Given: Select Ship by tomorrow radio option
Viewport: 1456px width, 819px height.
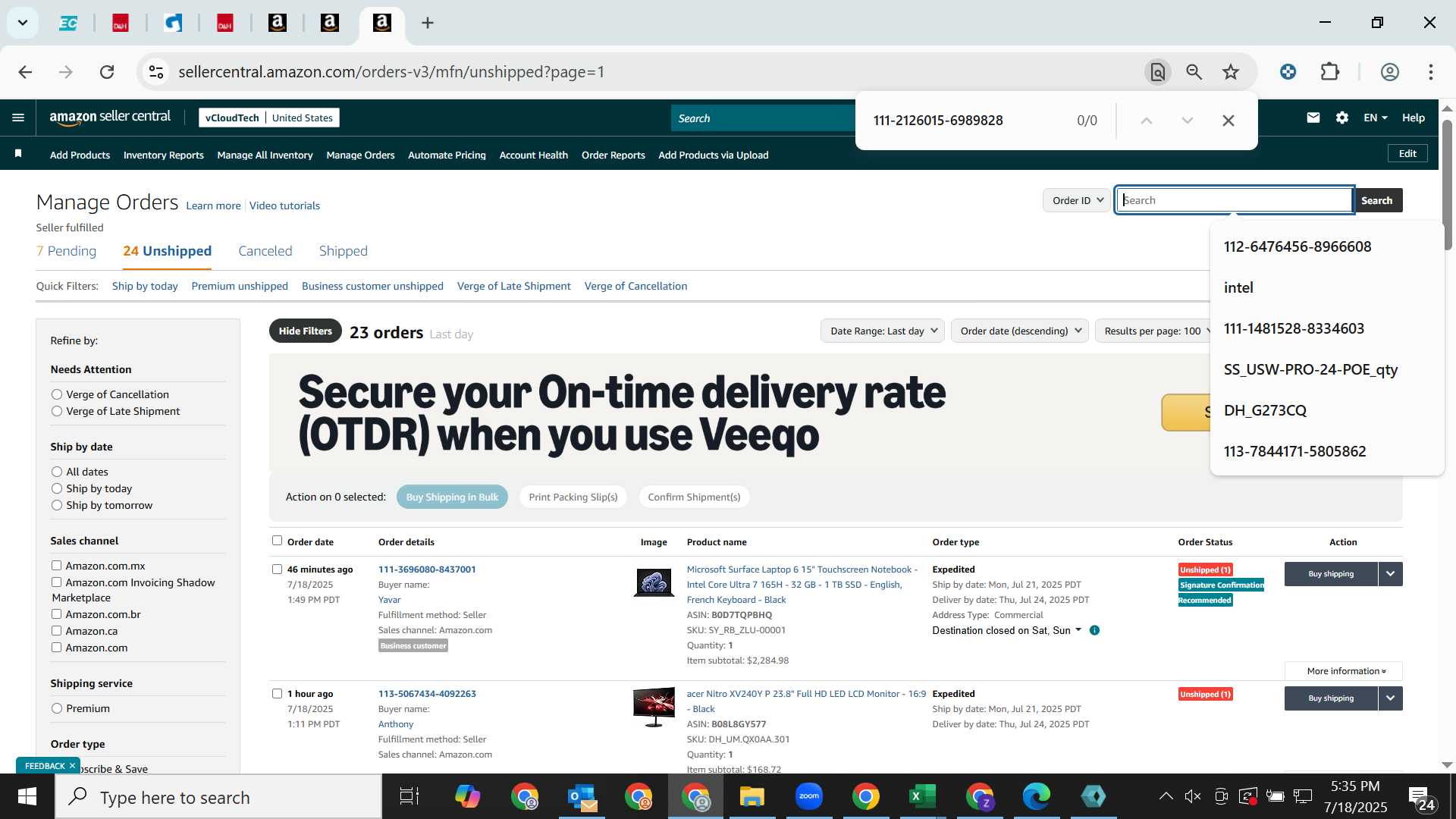Looking at the screenshot, I should click(57, 505).
